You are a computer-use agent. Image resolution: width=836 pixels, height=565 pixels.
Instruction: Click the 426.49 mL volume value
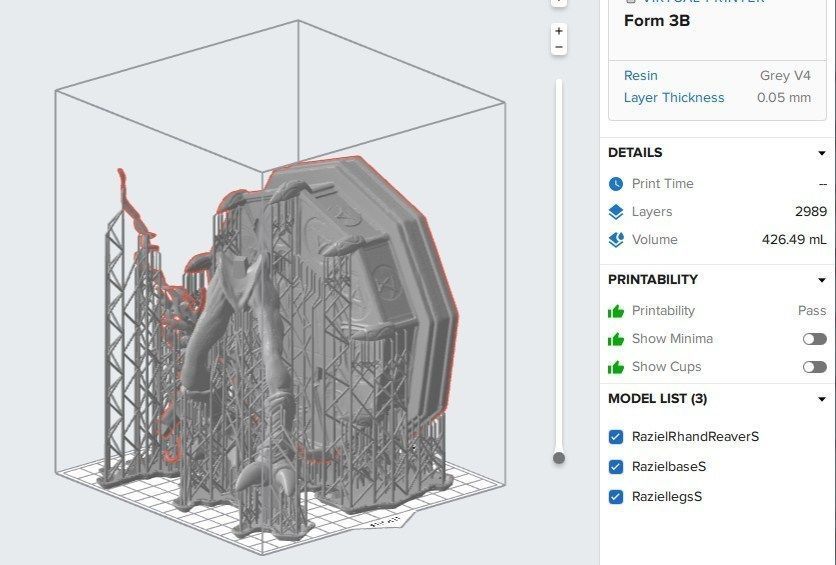(794, 240)
